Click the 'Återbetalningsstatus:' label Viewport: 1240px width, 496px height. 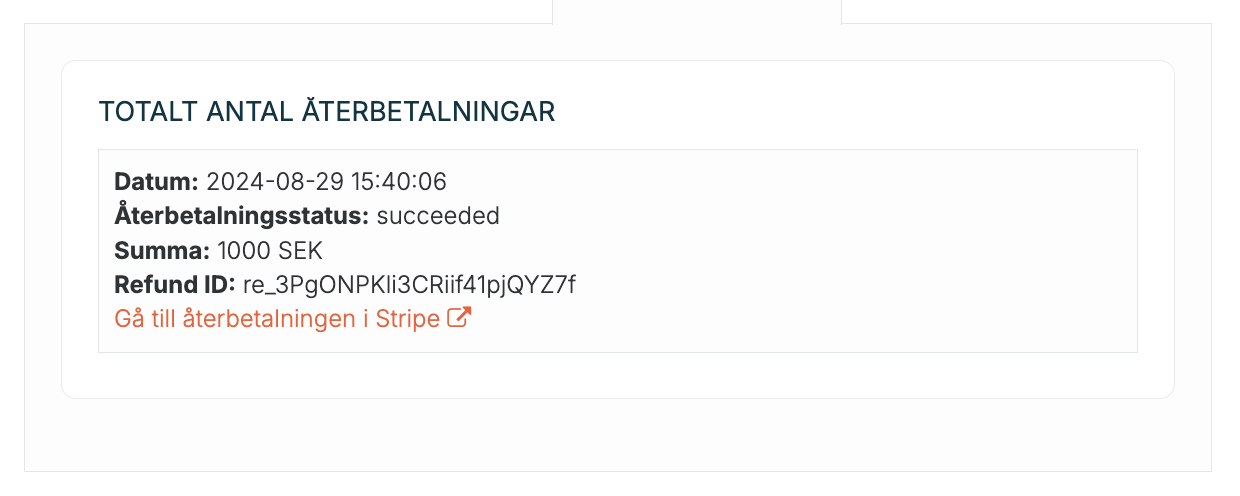(x=242, y=216)
